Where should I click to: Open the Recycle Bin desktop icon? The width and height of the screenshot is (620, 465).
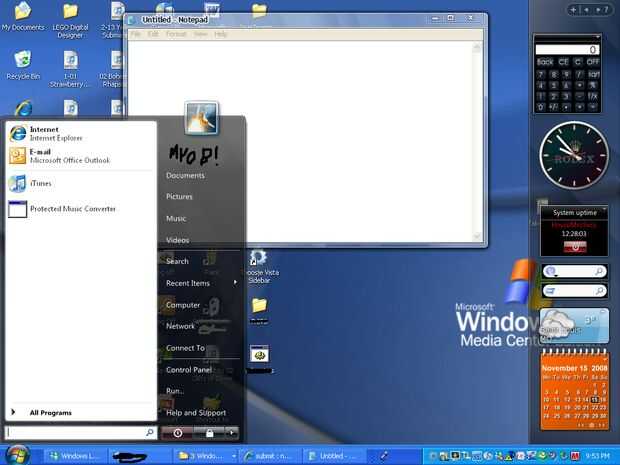pyautogui.click(x=23, y=65)
